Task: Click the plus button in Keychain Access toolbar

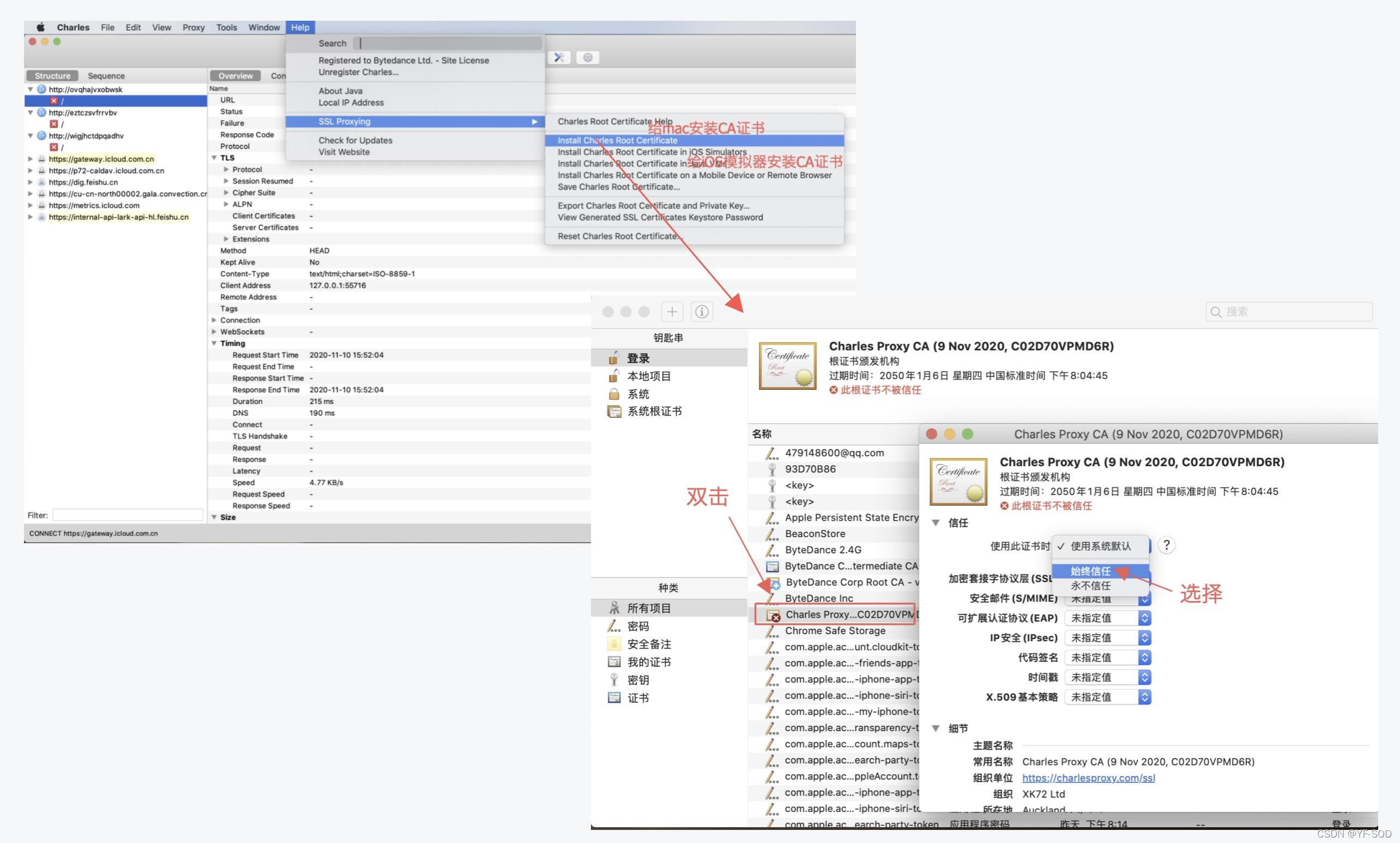Action: 672,311
